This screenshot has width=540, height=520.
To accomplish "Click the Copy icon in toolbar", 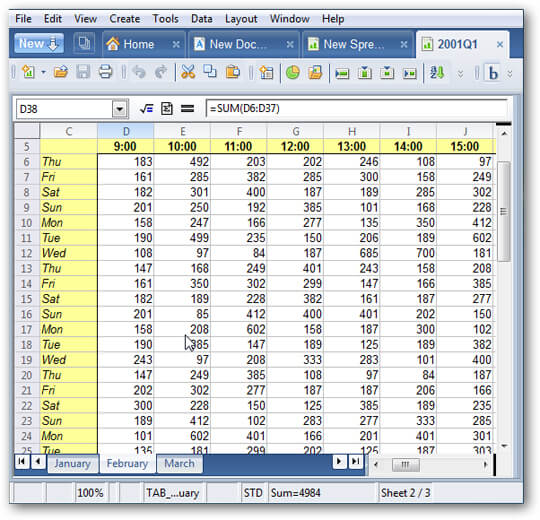I will click(210, 72).
